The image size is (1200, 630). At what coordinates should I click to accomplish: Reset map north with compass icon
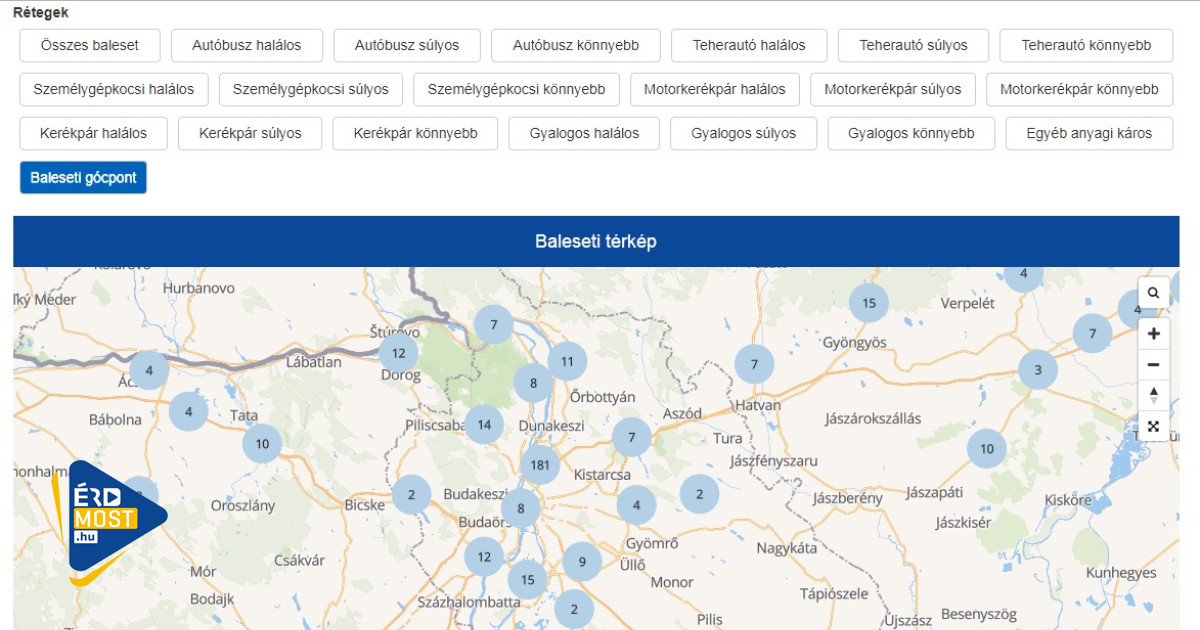pos(1153,395)
